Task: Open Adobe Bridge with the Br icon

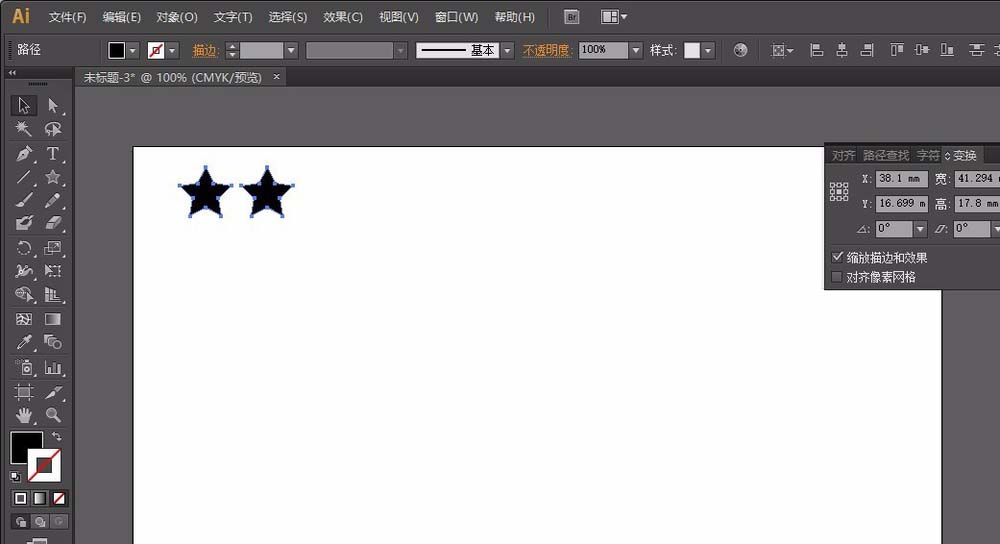Action: click(571, 17)
